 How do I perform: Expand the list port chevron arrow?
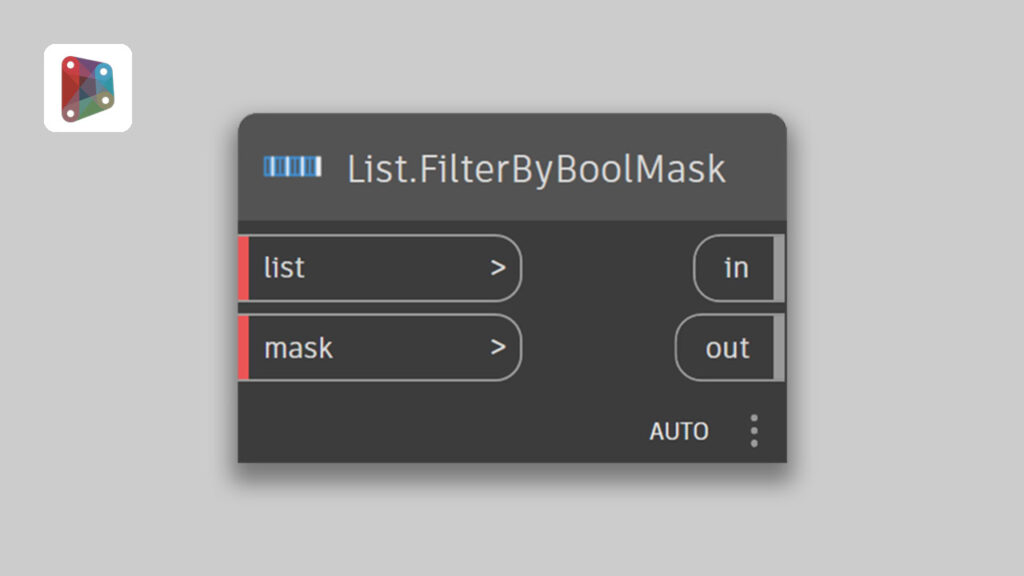pyautogui.click(x=497, y=268)
